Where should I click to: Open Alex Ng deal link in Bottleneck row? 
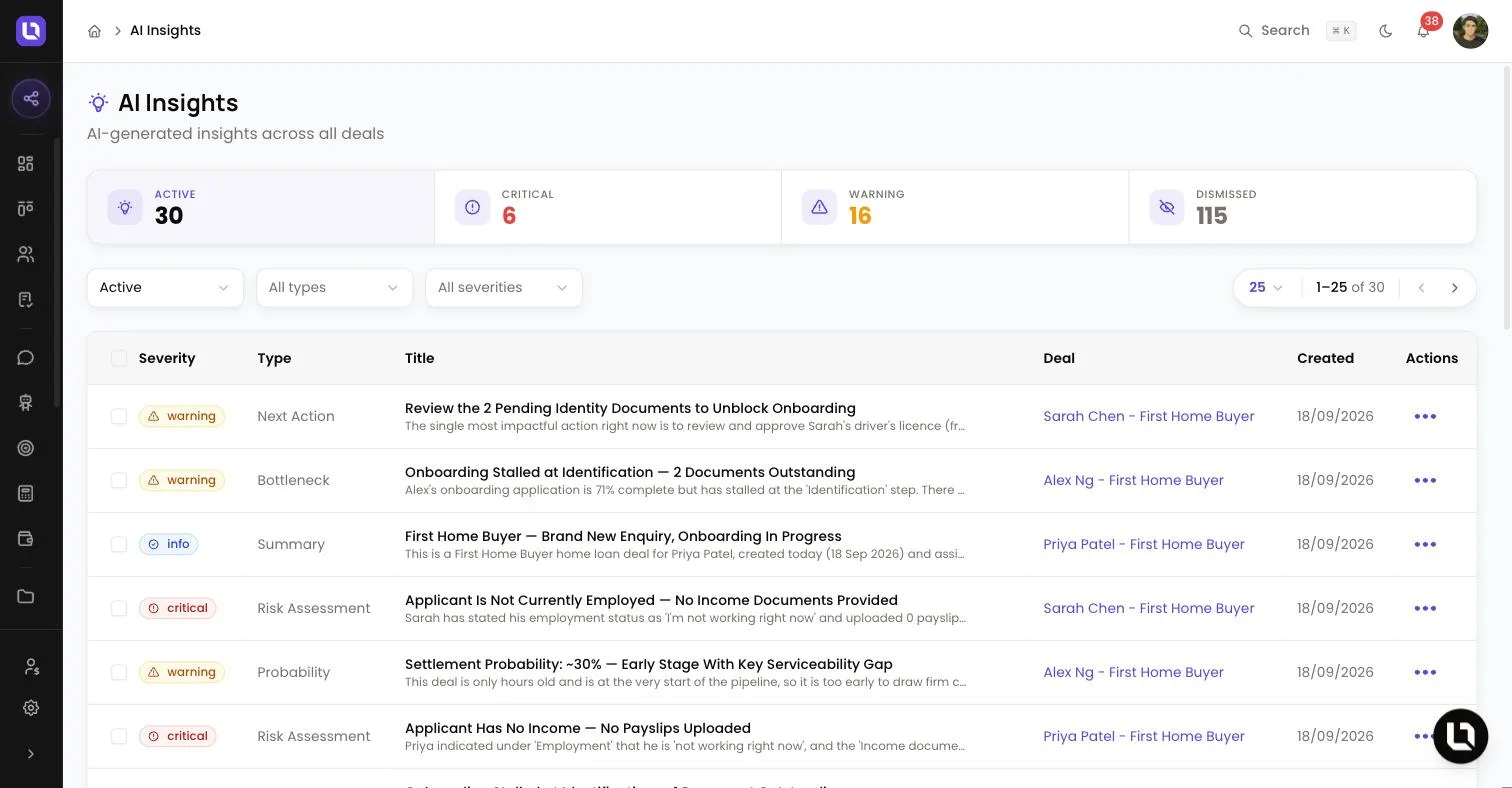1133,480
